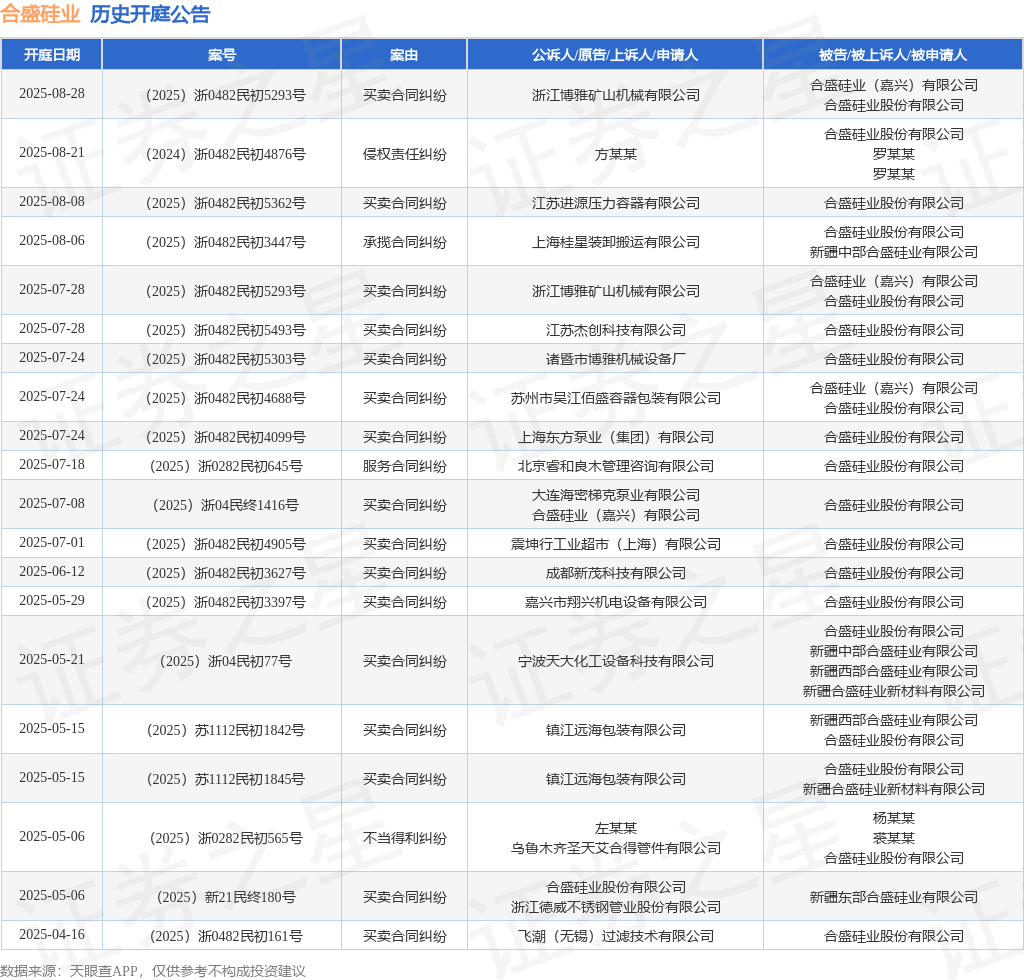Select date cell 2025-08-06
This screenshot has width=1024, height=980.
coord(52,240)
